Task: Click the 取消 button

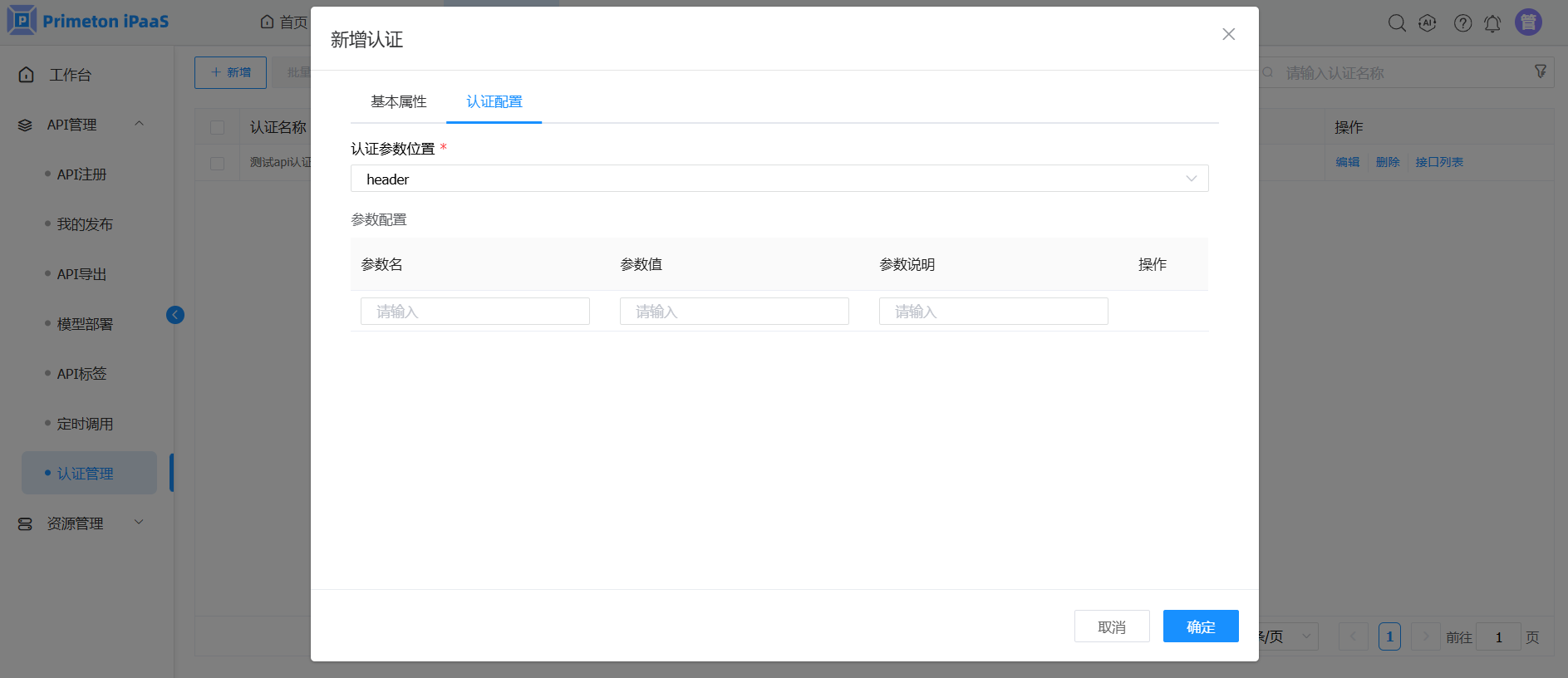Action: coord(1111,626)
